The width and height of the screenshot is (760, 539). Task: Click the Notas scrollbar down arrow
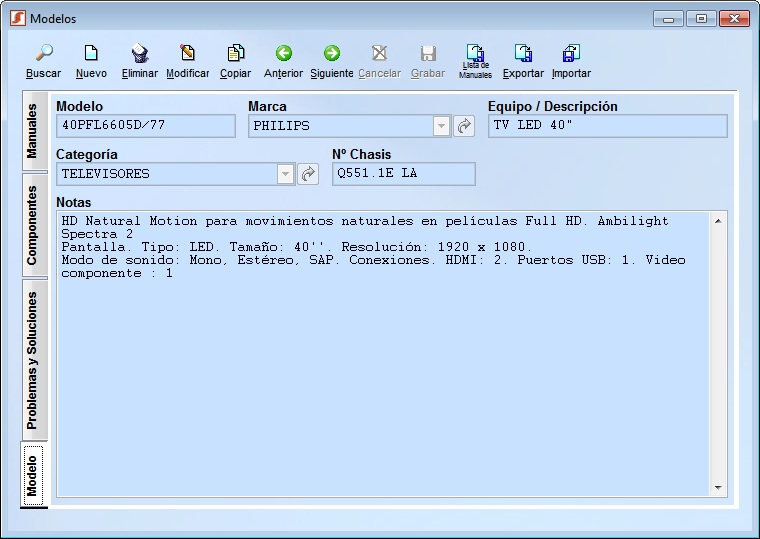click(x=718, y=488)
